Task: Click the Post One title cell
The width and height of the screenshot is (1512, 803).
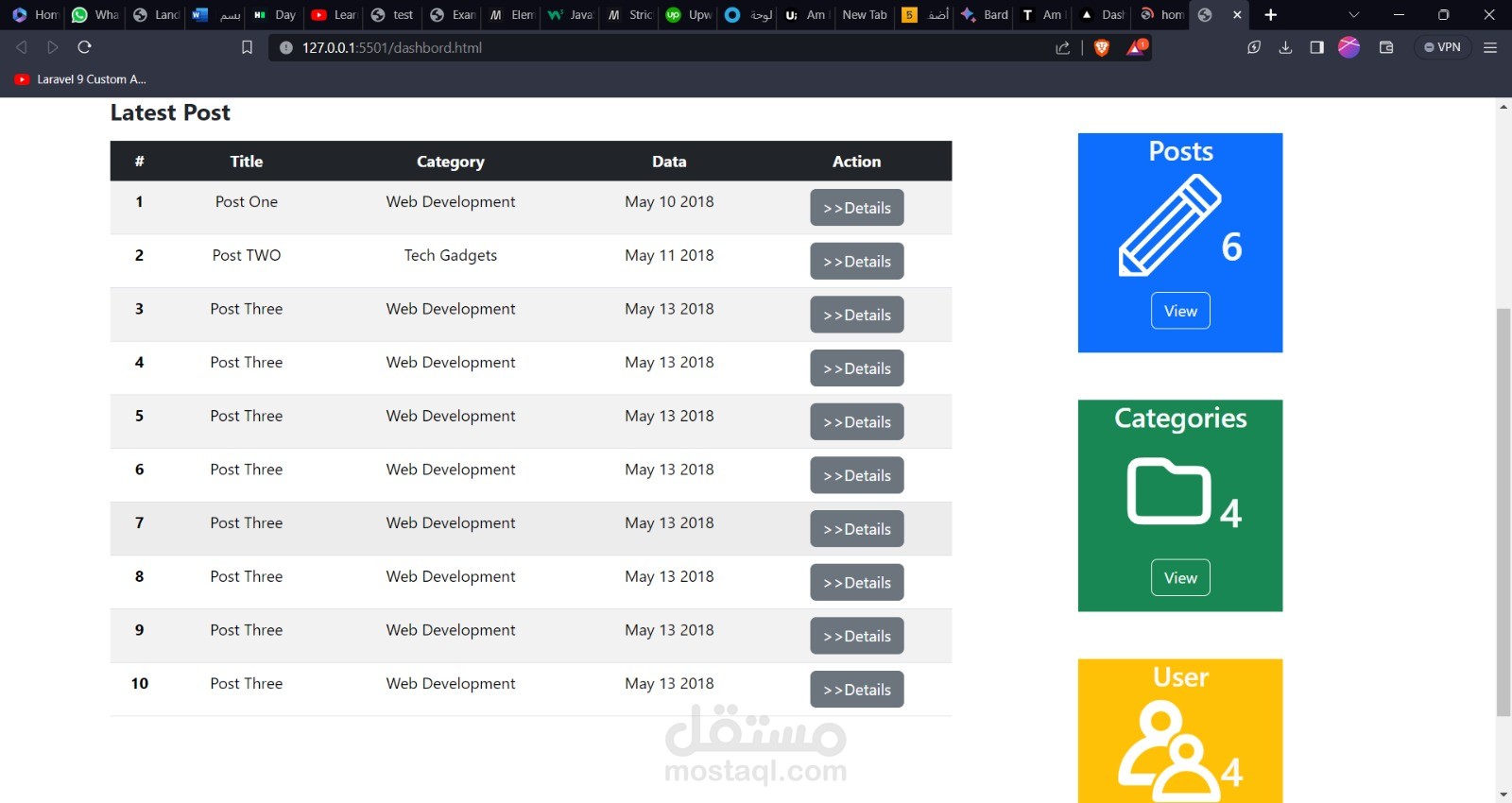Action: (247, 201)
